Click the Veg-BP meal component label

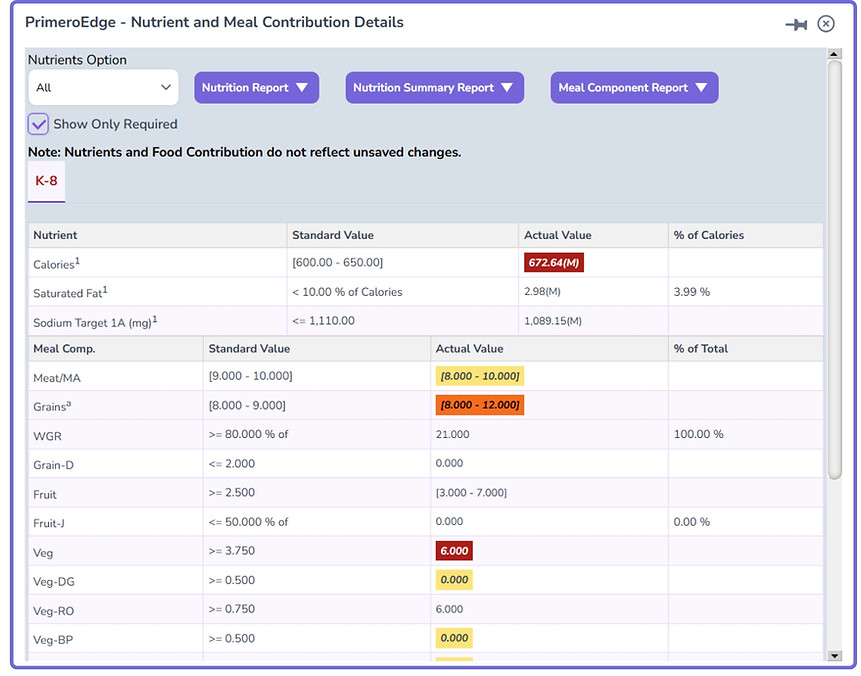click(53, 640)
